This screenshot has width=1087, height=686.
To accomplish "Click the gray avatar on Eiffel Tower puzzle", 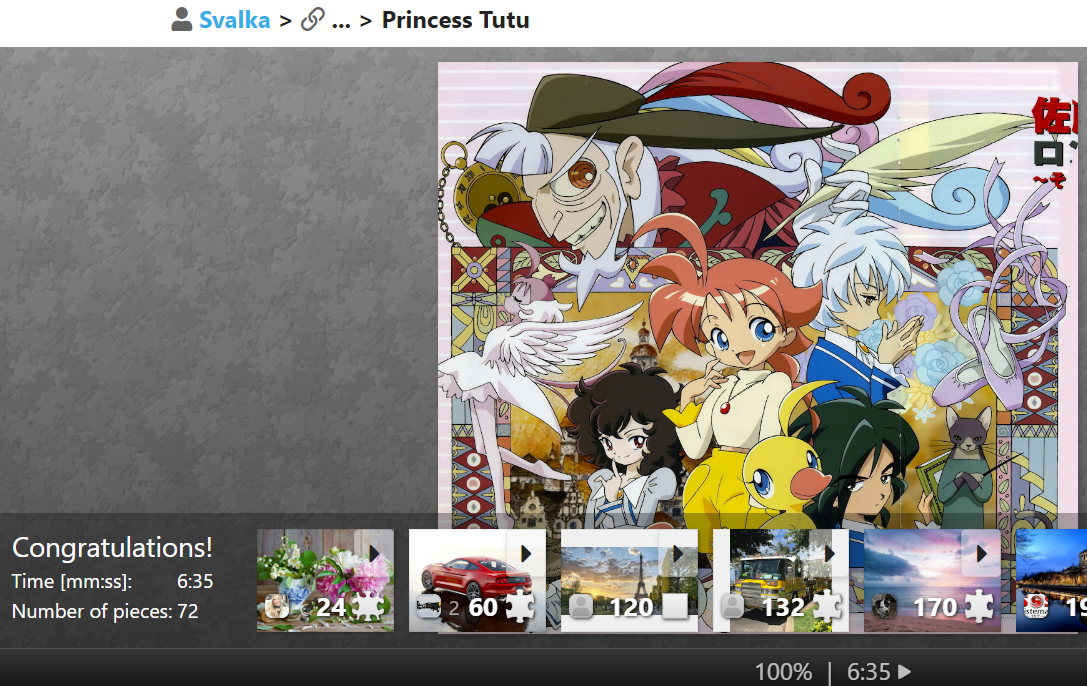I will coord(581,607).
